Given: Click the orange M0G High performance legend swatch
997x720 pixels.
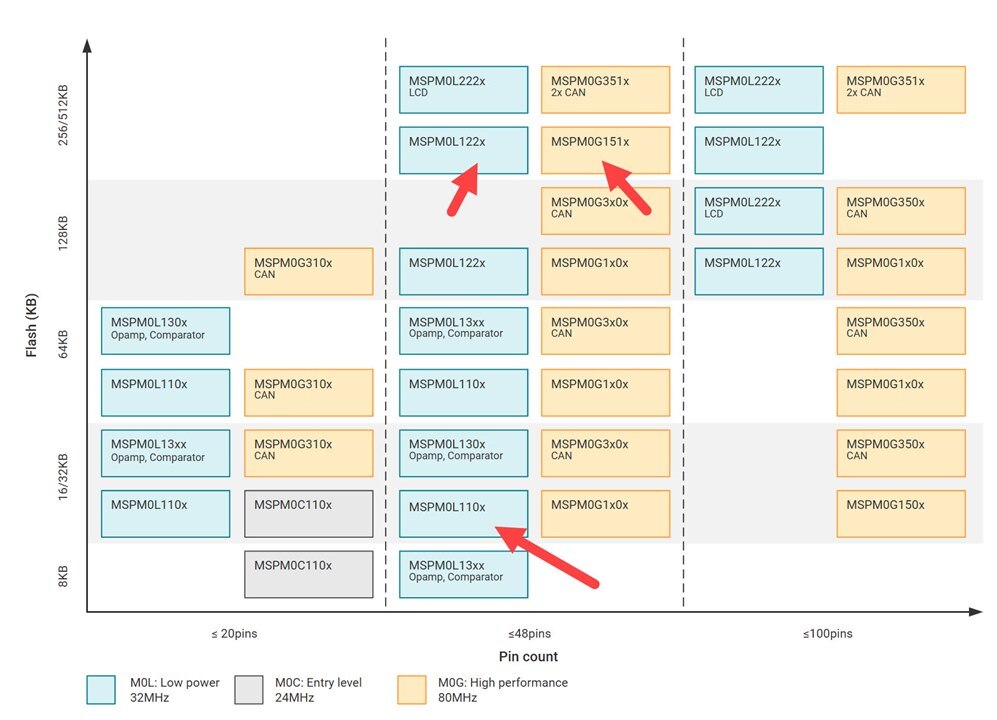Looking at the screenshot, I should coord(412,690).
